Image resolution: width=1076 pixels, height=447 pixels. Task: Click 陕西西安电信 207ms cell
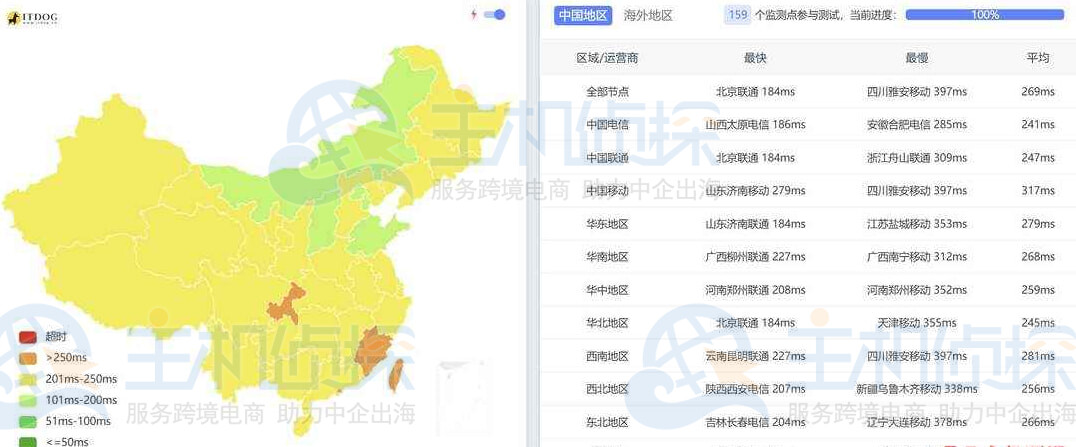[x=755, y=389]
